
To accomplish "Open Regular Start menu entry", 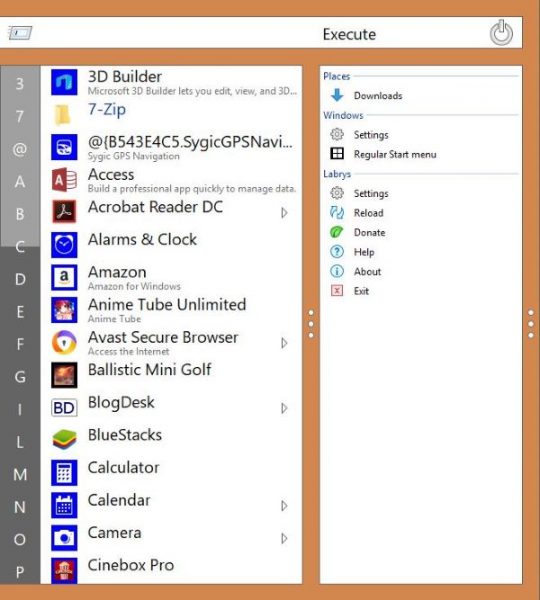I will 383,154.
